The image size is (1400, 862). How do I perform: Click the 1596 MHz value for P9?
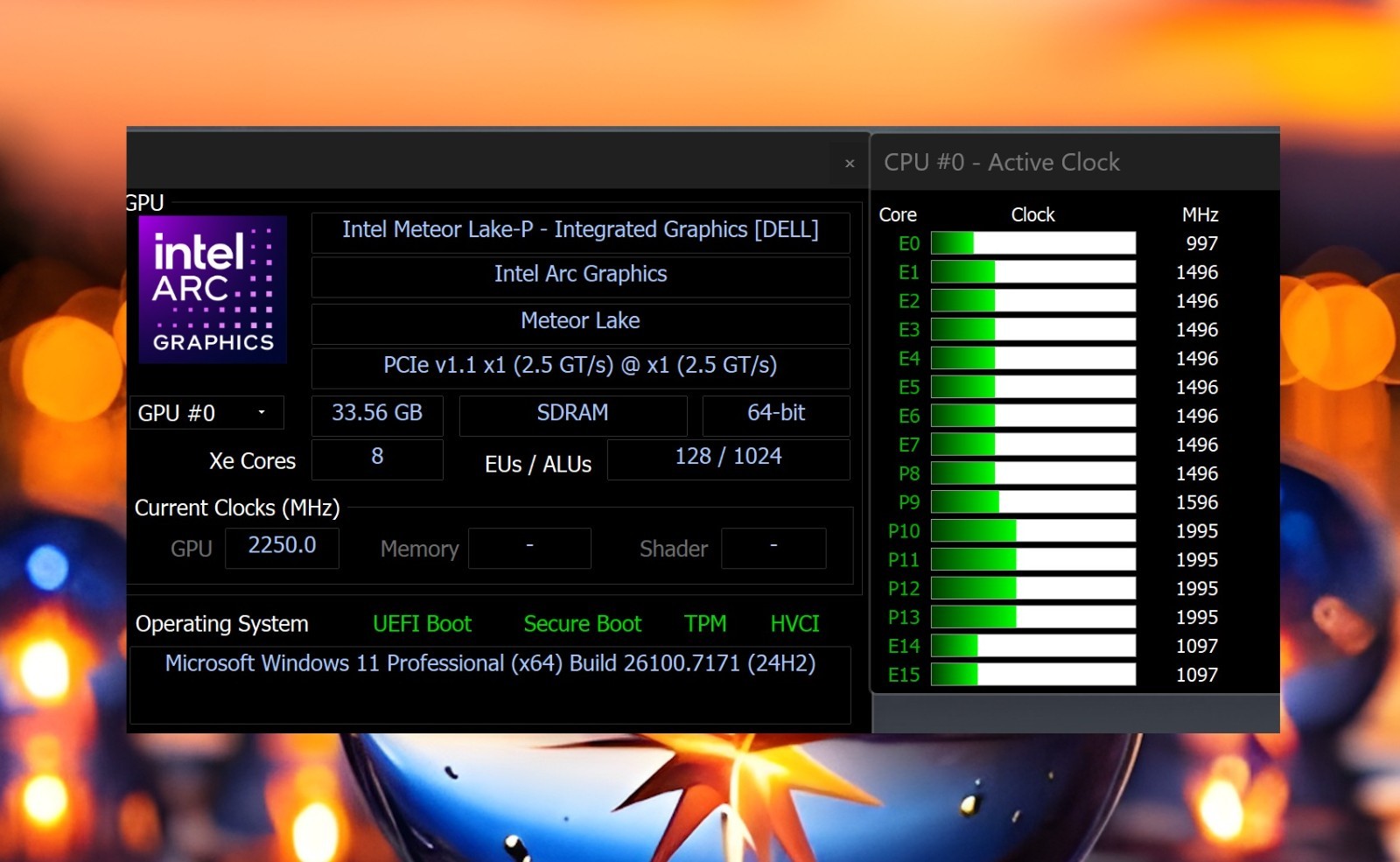pos(1197,502)
